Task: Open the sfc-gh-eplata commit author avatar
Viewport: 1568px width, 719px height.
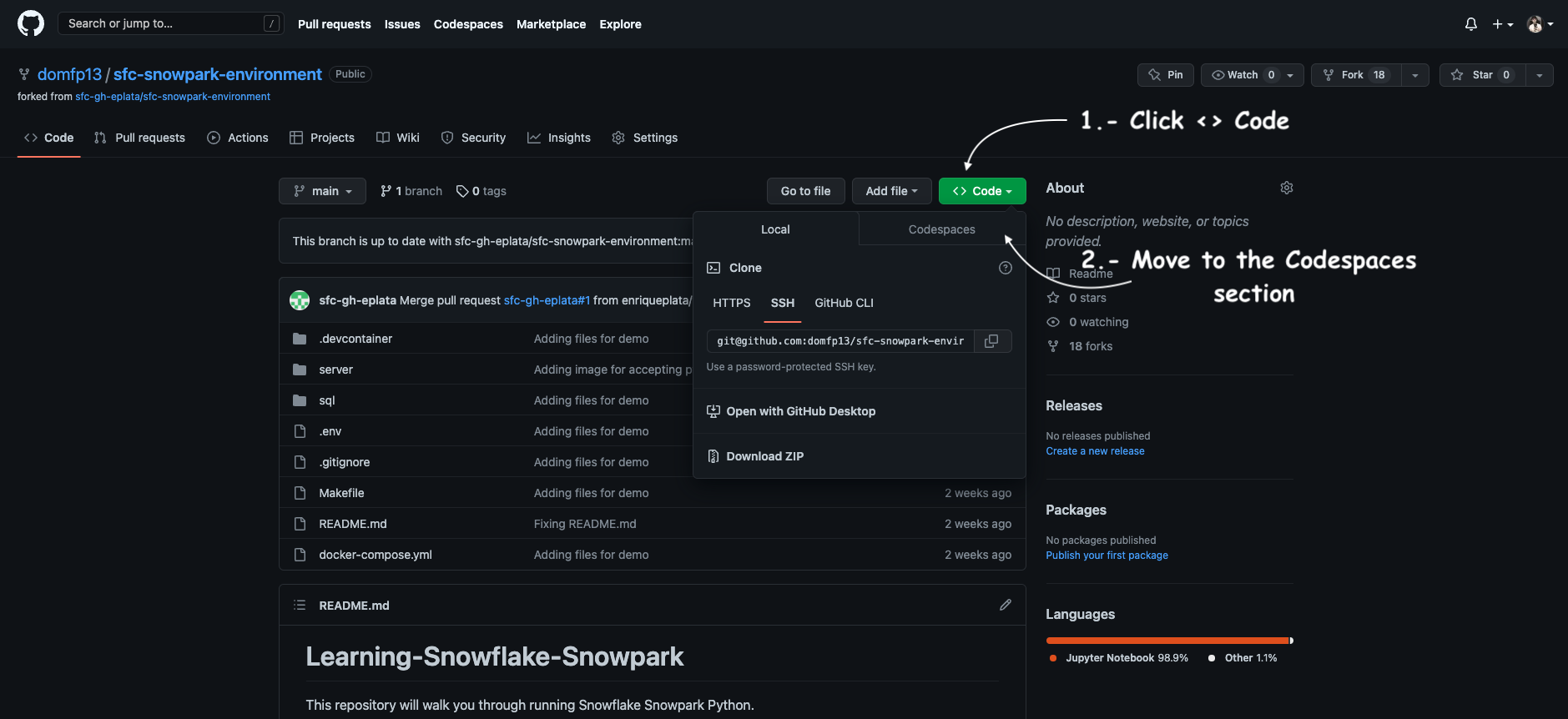Action: click(x=300, y=300)
